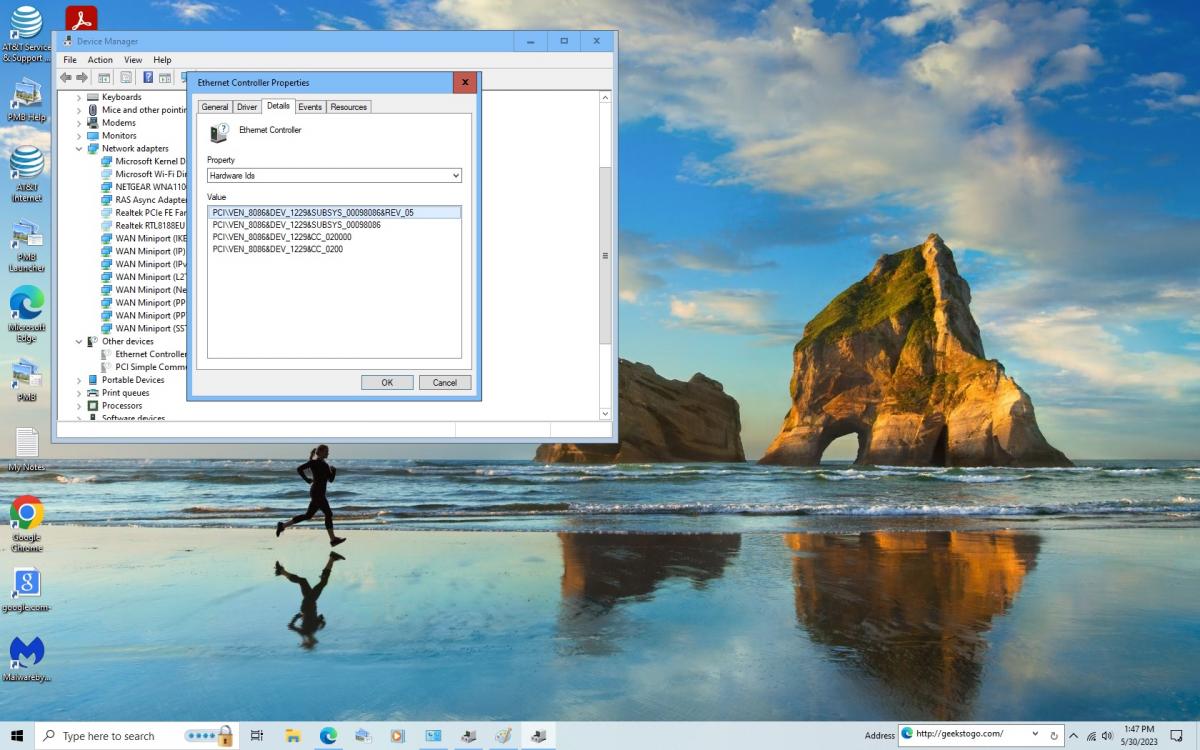Click the Help question-mark toolbar icon in Device Manager
The width and height of the screenshot is (1200, 750).
(x=148, y=77)
